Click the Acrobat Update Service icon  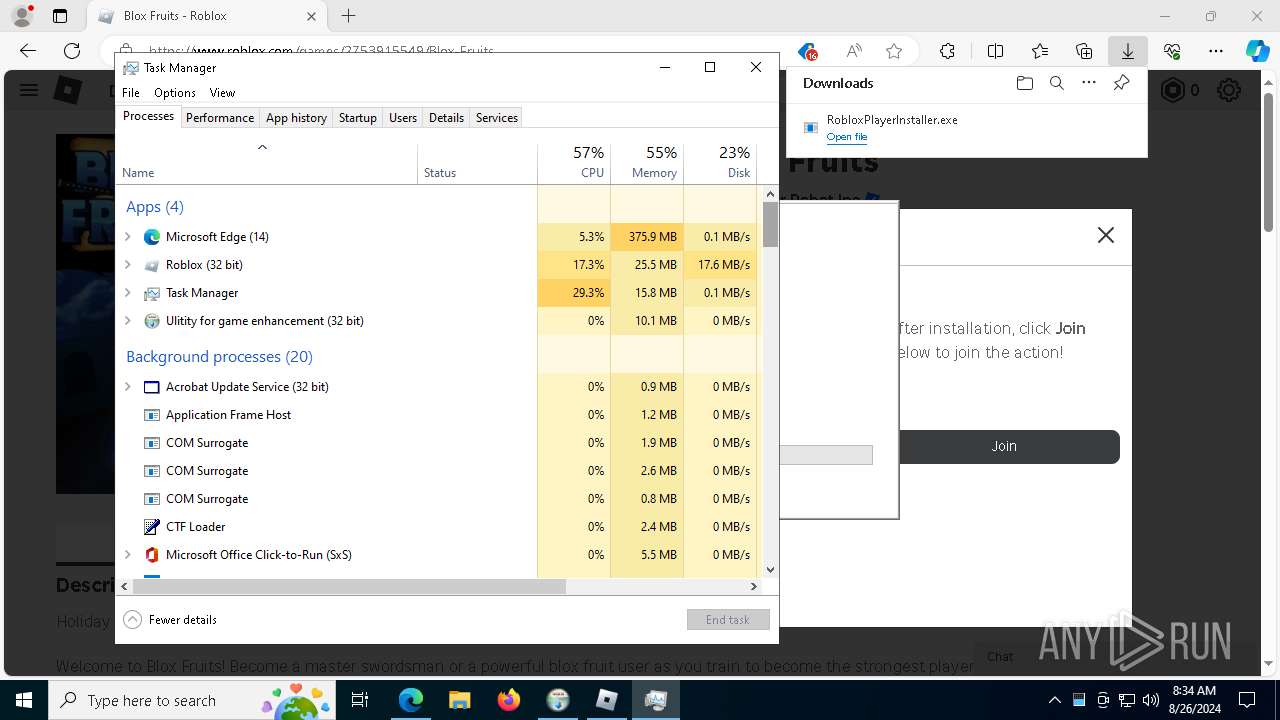point(152,387)
